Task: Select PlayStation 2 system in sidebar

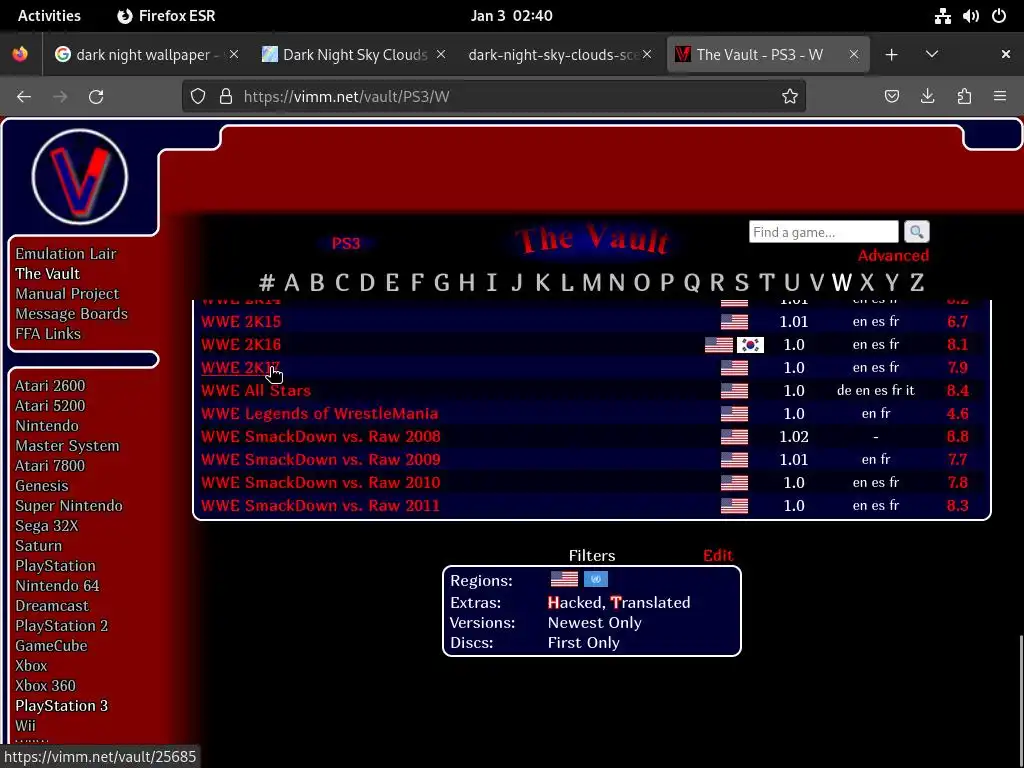Action: coord(61,626)
